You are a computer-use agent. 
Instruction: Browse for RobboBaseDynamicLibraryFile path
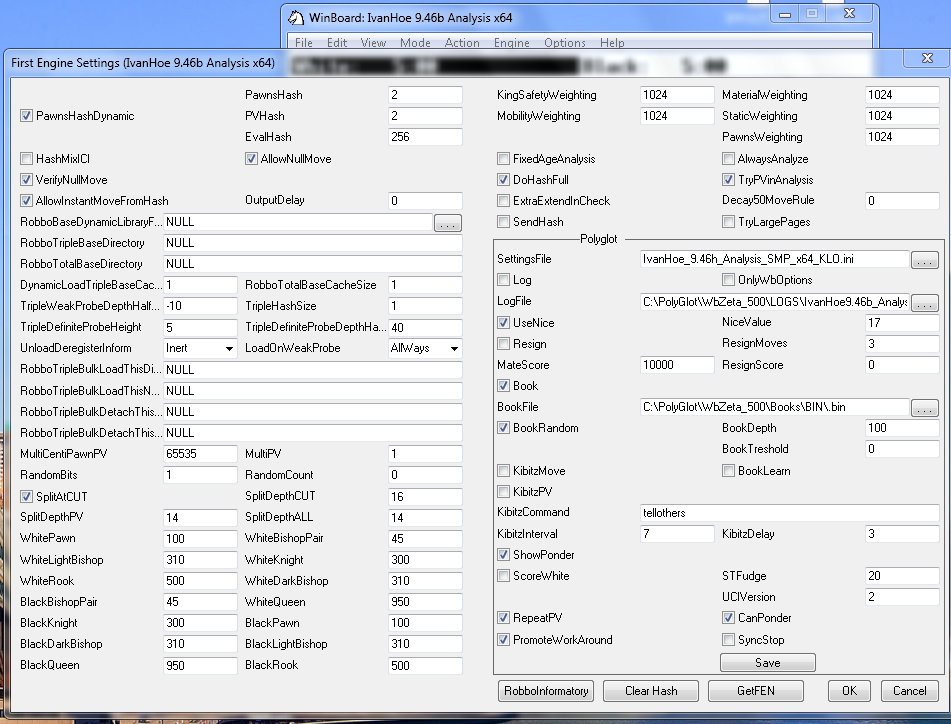click(448, 223)
